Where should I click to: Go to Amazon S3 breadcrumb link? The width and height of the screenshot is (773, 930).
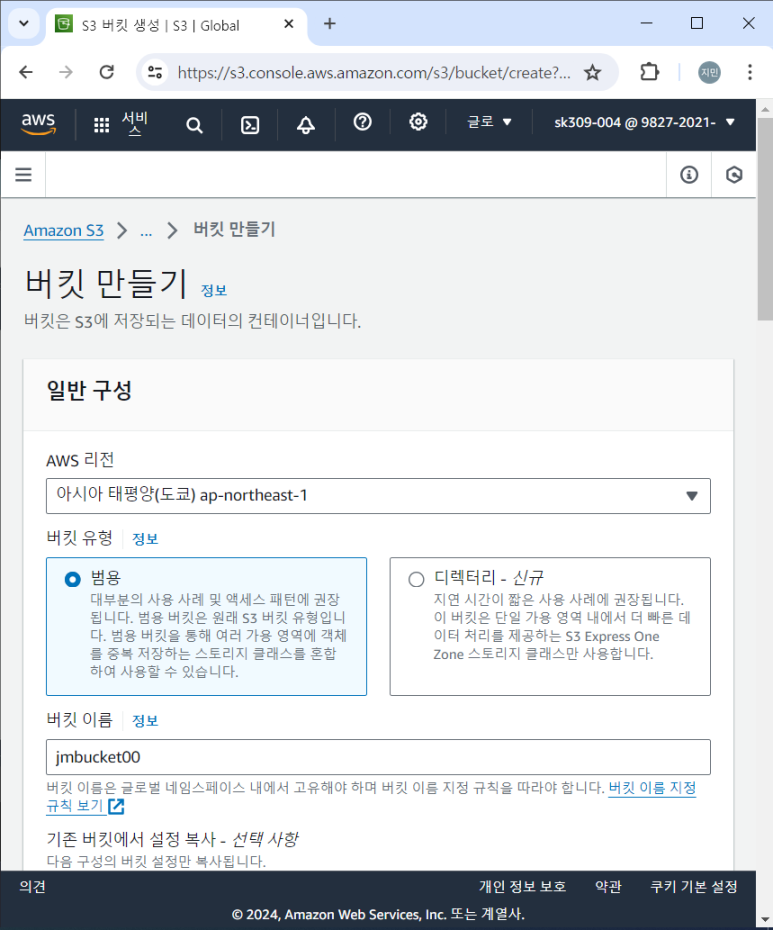(63, 230)
